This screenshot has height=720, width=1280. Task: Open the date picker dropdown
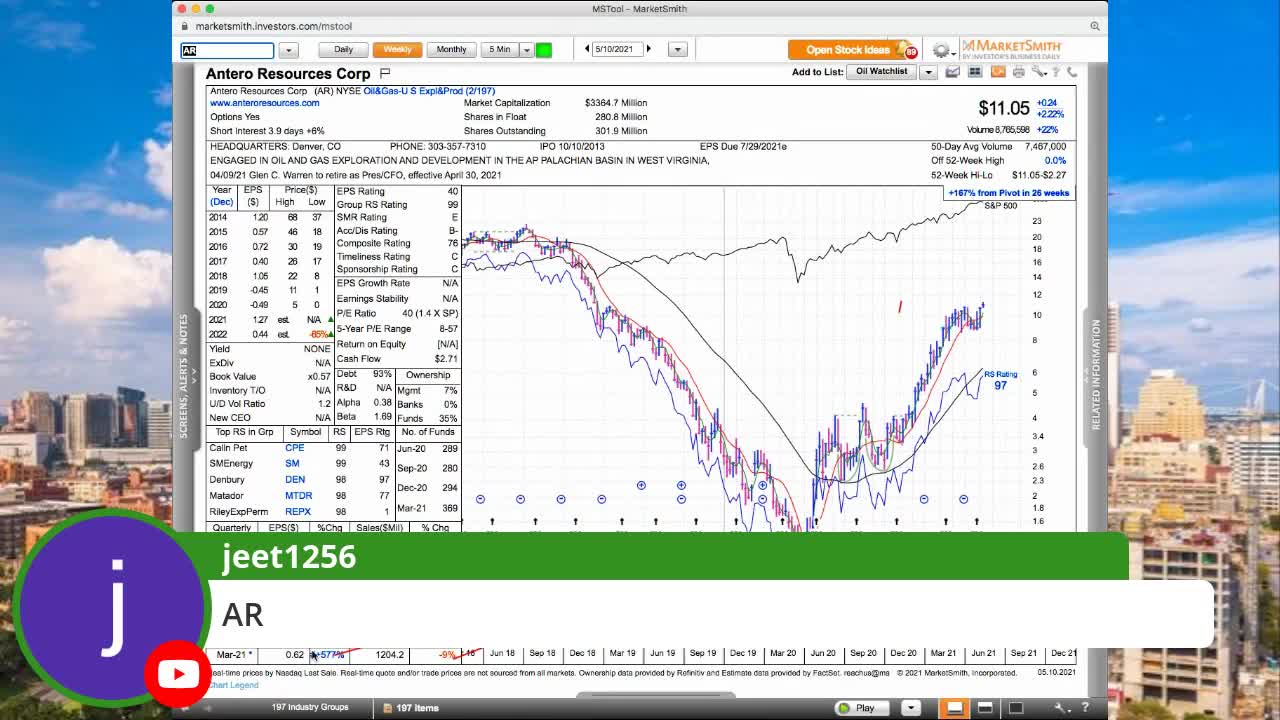pos(677,49)
